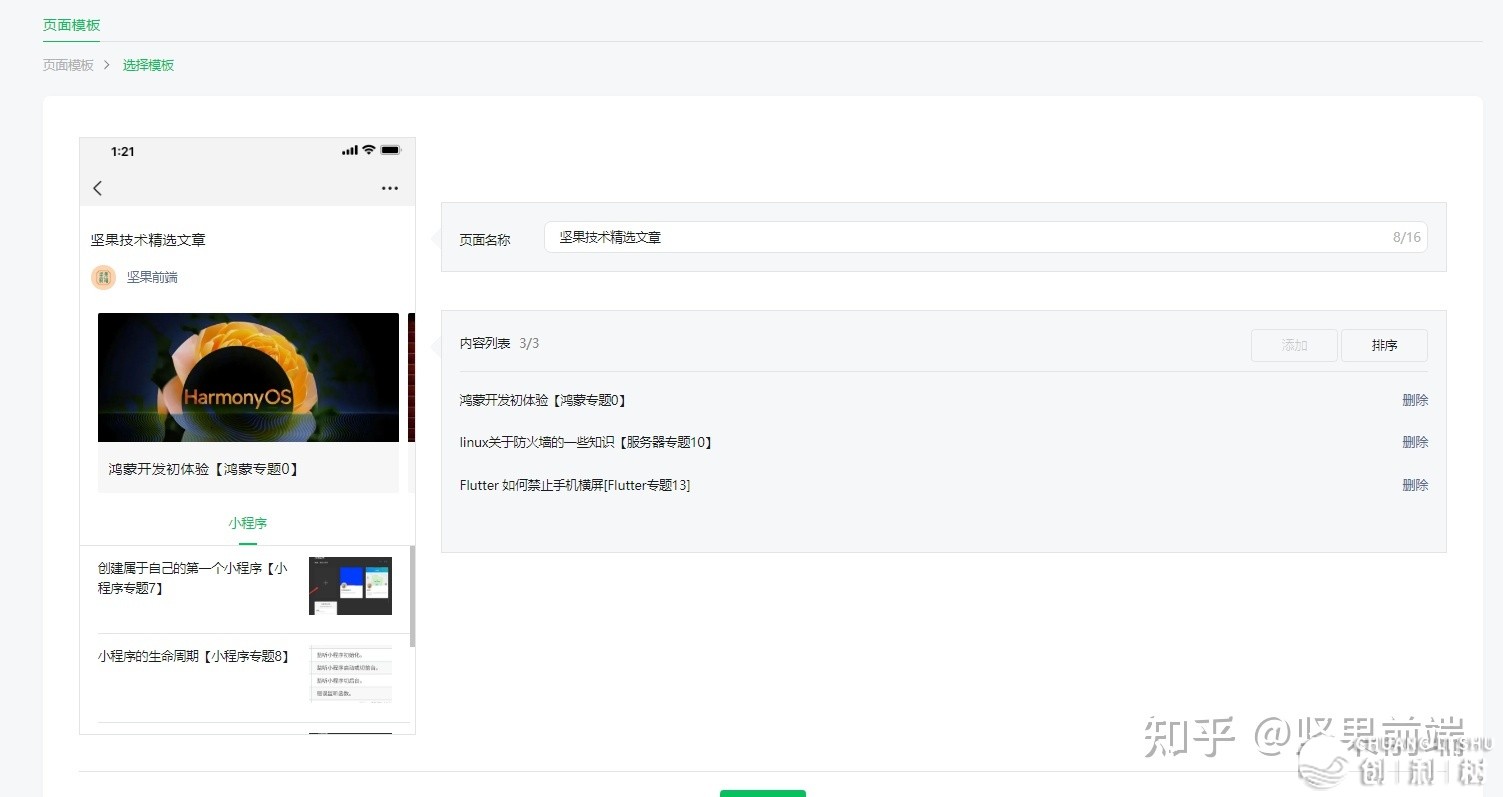Viewport: 1503px width, 797px height.
Task: Click thumbnail of 创建属于自己的第一个小程序 article
Action: click(350, 585)
